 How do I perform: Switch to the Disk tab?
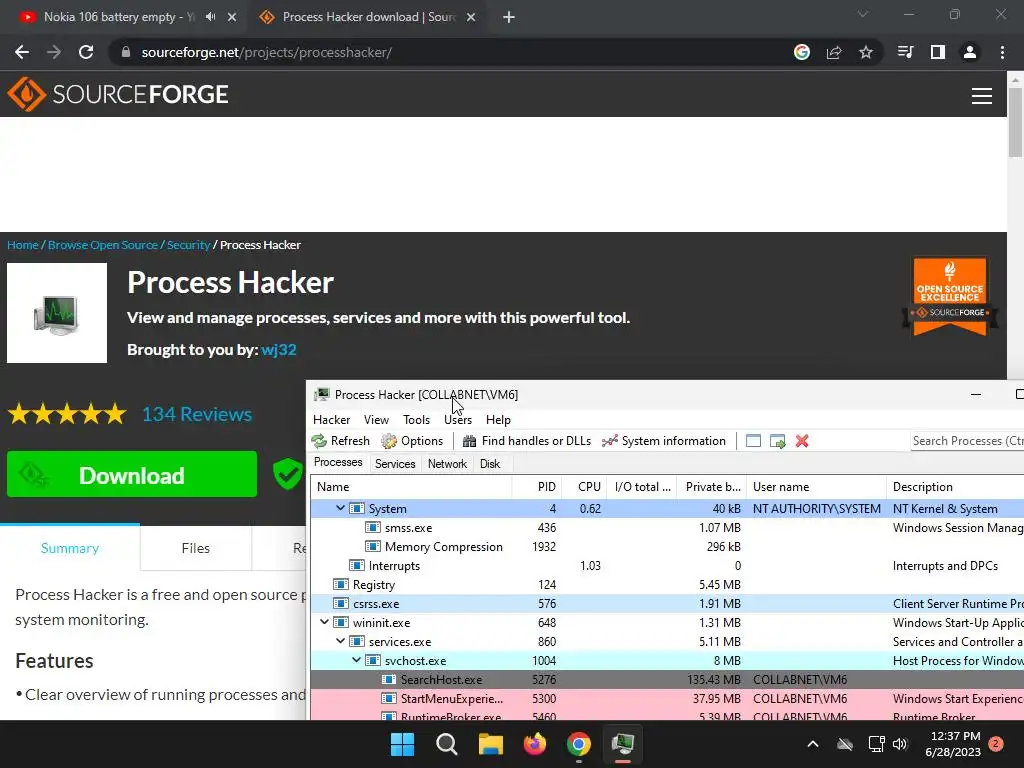pos(490,464)
